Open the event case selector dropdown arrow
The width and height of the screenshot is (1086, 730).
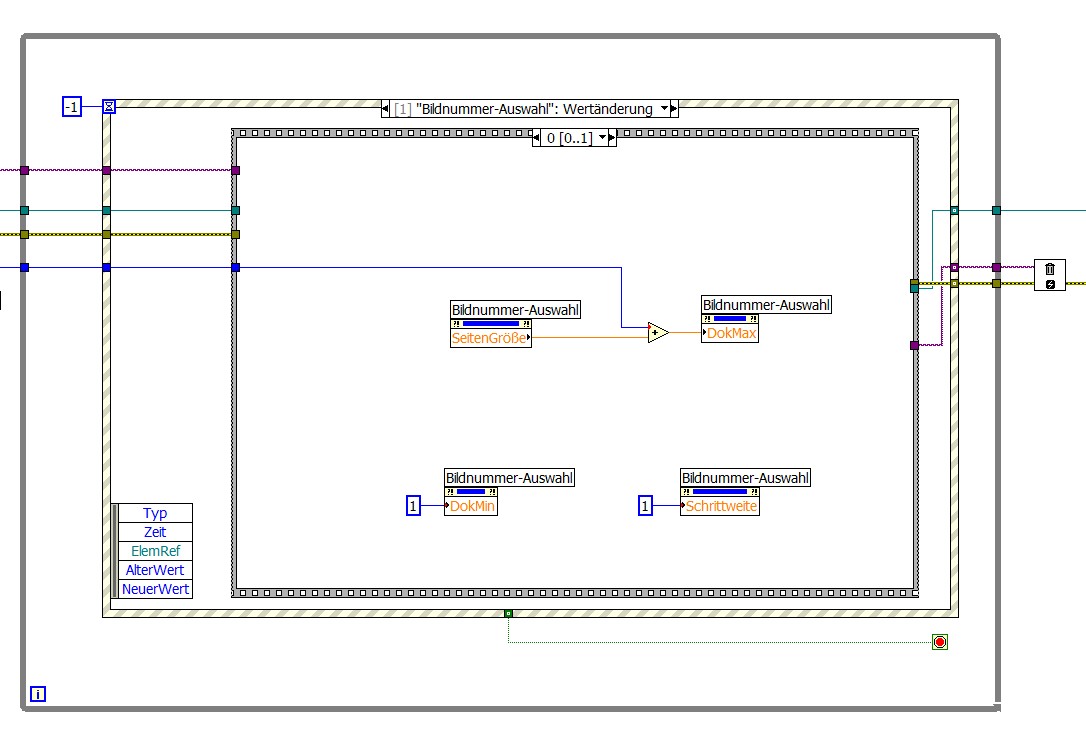pos(664,108)
